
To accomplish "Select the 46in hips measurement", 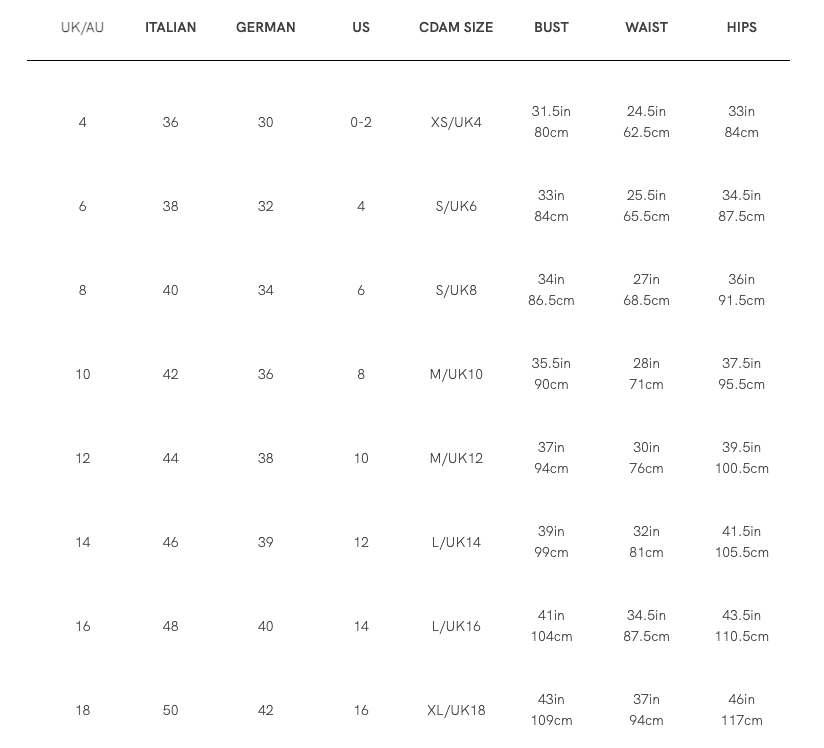I will 741,700.
